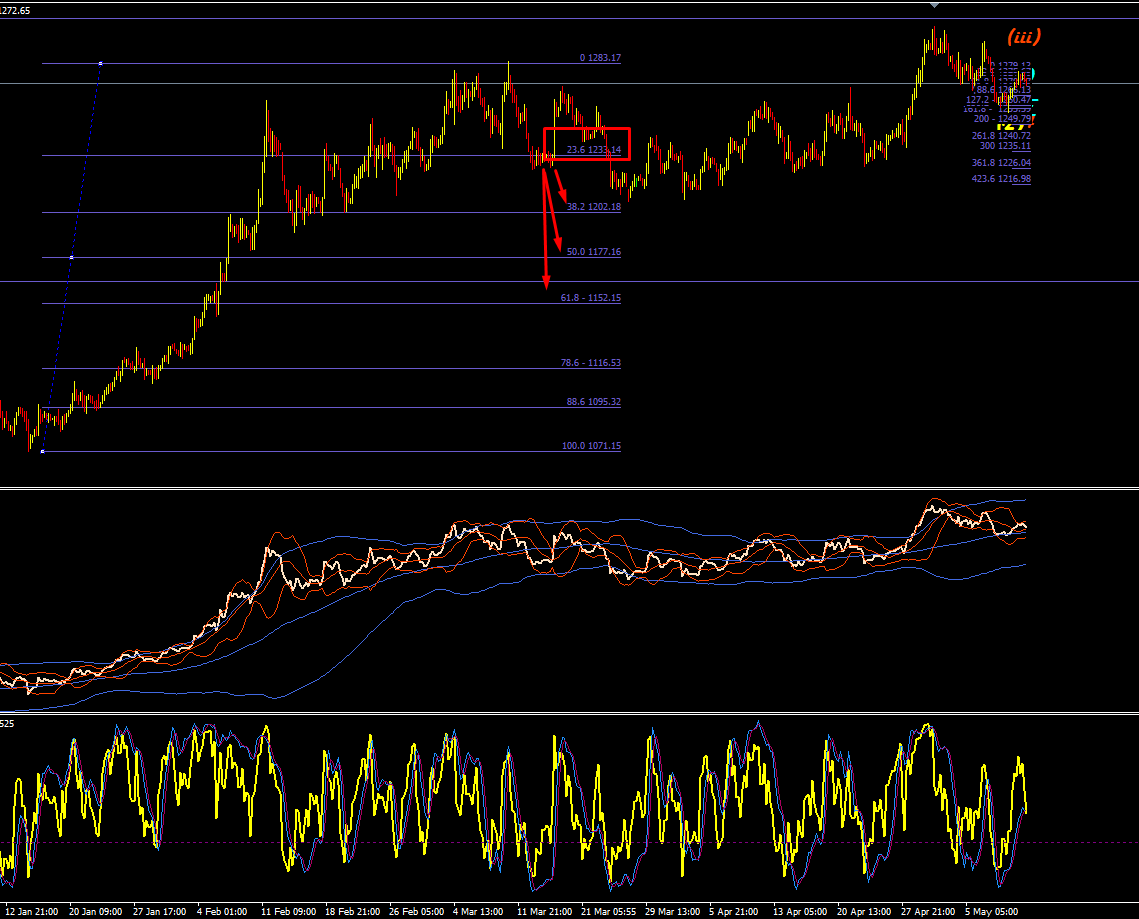Click the chart shift triangle marker at top
The height and width of the screenshot is (919, 1139).
[x=934, y=5]
